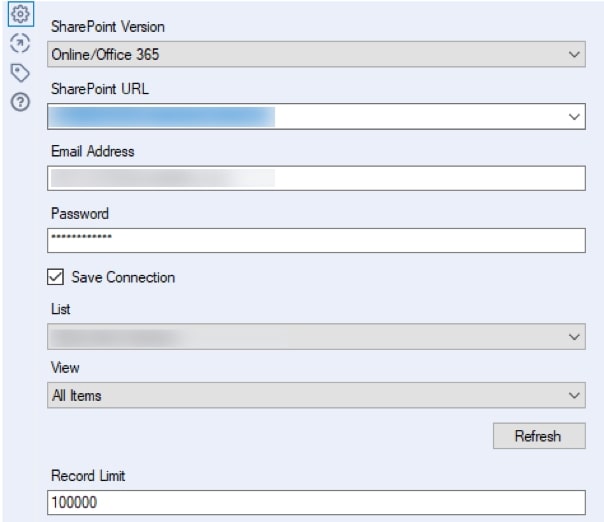Image resolution: width=604 pixels, height=522 pixels.
Task: Open the Help question-mark icon
Action: coord(20,102)
